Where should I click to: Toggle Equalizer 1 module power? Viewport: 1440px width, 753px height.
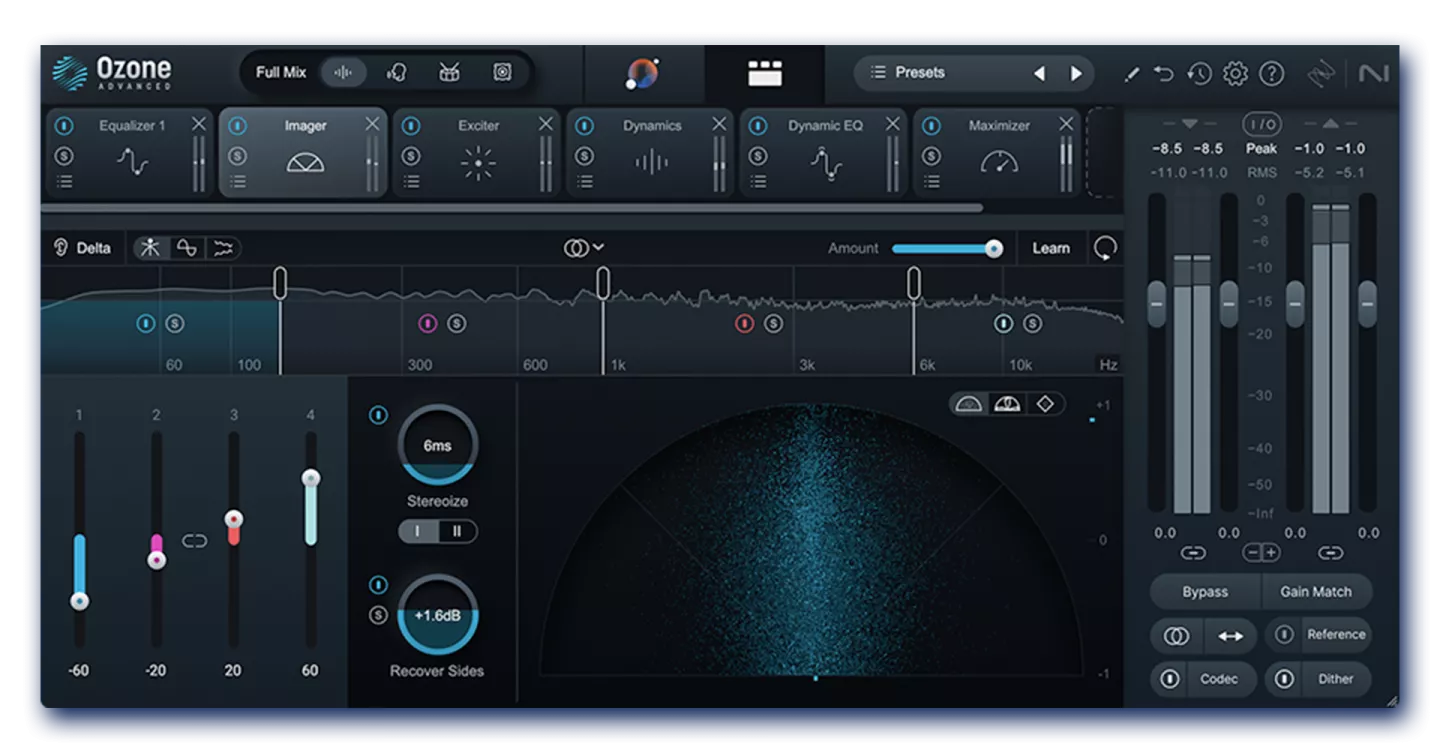[64, 126]
